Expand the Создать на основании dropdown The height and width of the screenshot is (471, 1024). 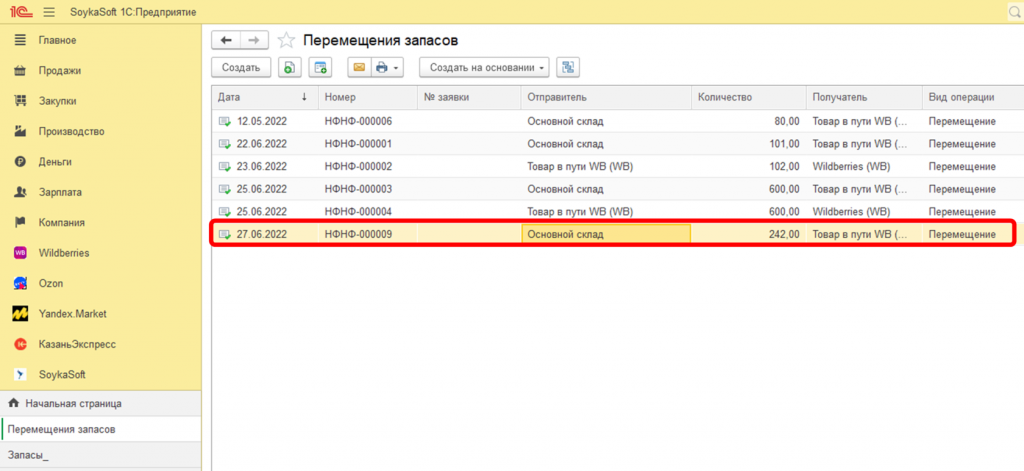click(x=484, y=68)
